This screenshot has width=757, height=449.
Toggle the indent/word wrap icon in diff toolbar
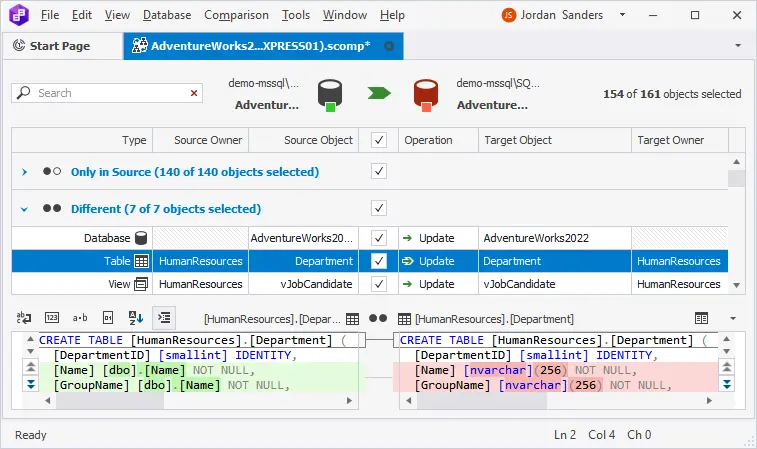(x=166, y=318)
